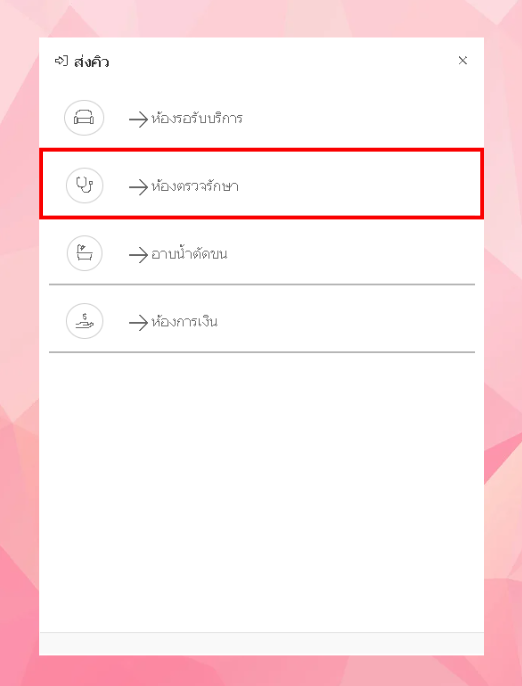
Task: Click blank space in highlighted ห้องตรวจรักษา row
Action: [359, 184]
